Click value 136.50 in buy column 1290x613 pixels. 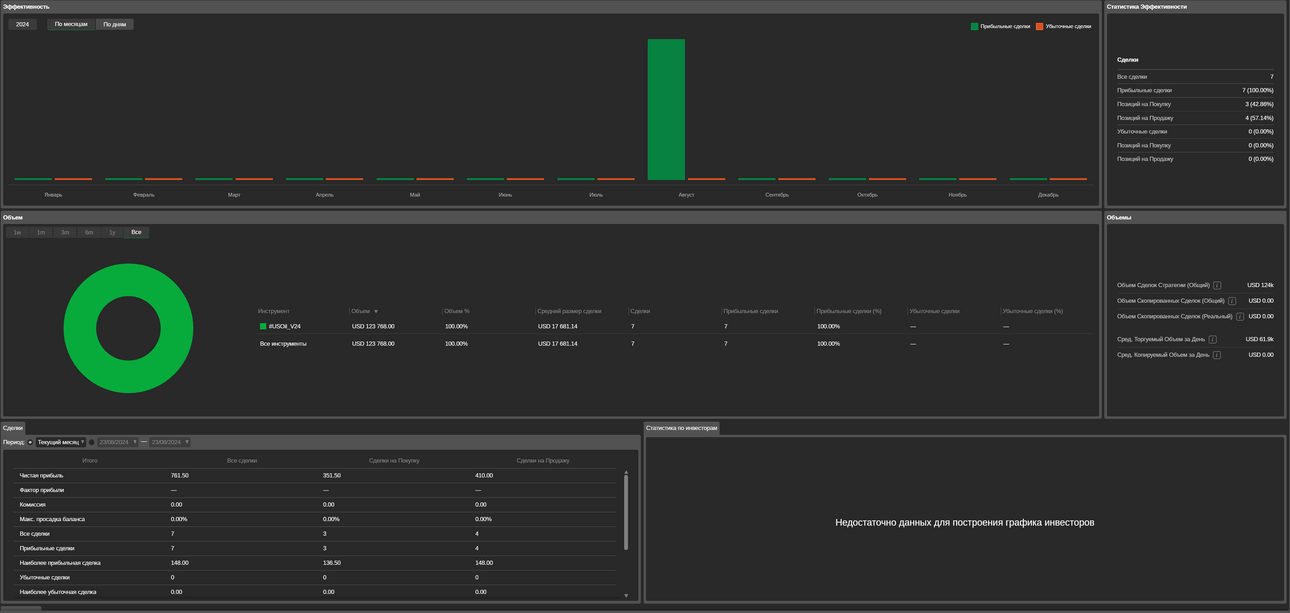332,563
